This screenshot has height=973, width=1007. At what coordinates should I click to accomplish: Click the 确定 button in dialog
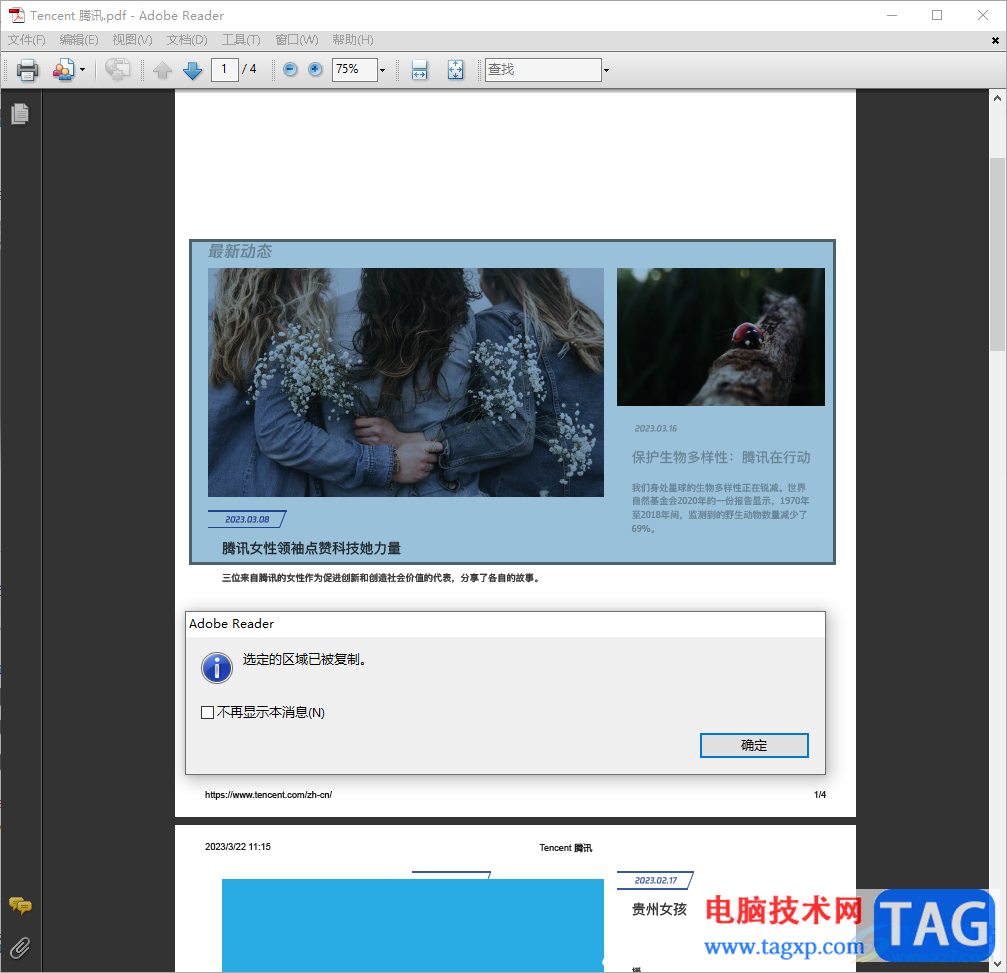(754, 745)
